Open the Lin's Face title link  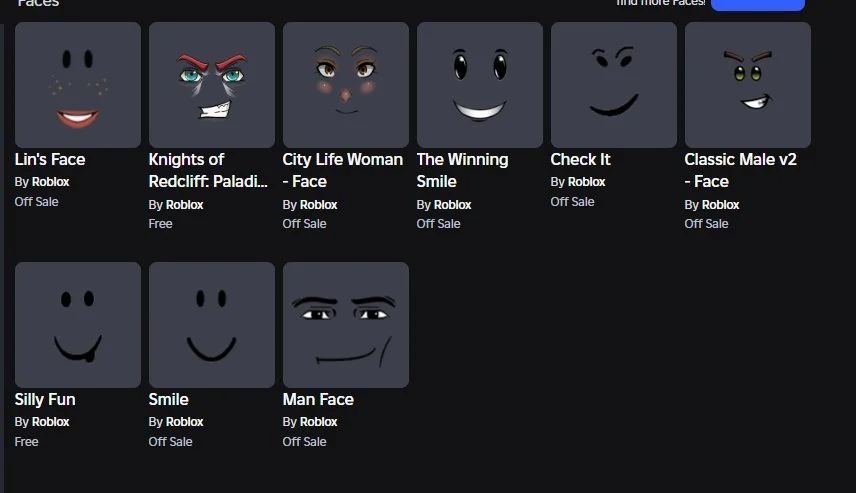point(50,159)
